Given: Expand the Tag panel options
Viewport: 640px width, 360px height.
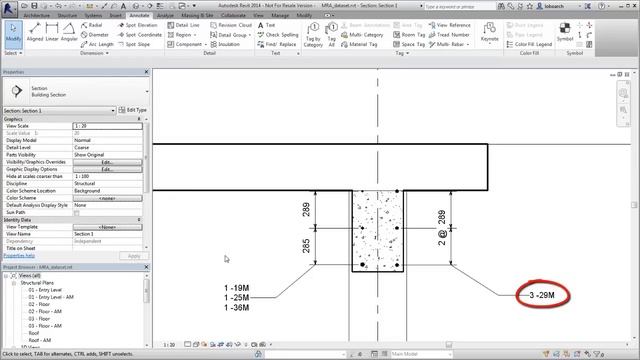Looking at the screenshot, I should click(x=402, y=53).
